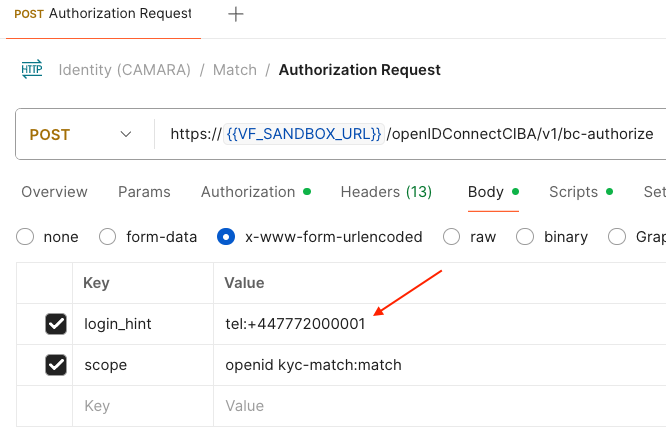The image size is (666, 436).
Task: Uncheck the login_hint parameter checkbox
Action: pos(56,324)
